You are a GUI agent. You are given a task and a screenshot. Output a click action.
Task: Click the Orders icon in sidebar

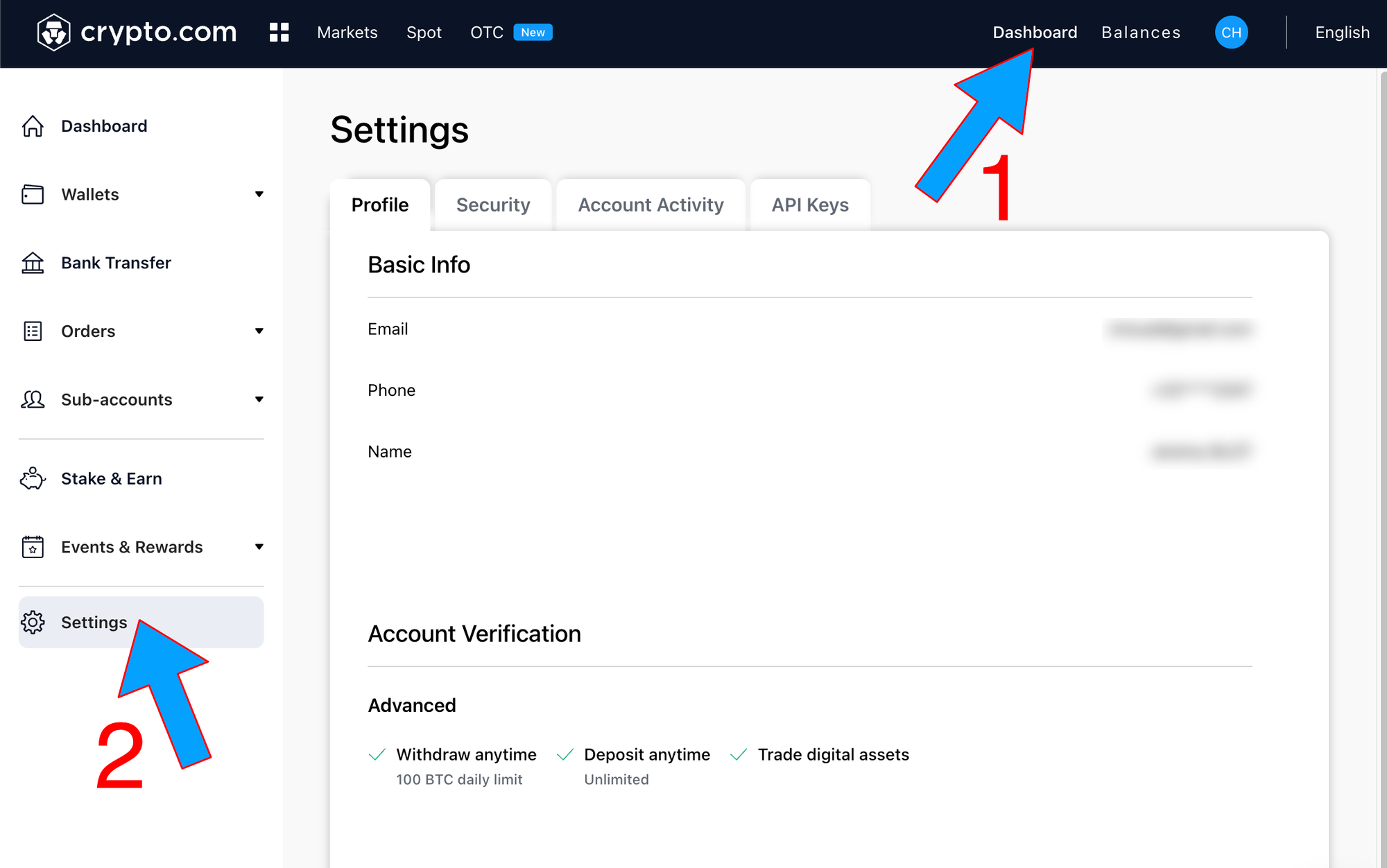pyautogui.click(x=32, y=330)
